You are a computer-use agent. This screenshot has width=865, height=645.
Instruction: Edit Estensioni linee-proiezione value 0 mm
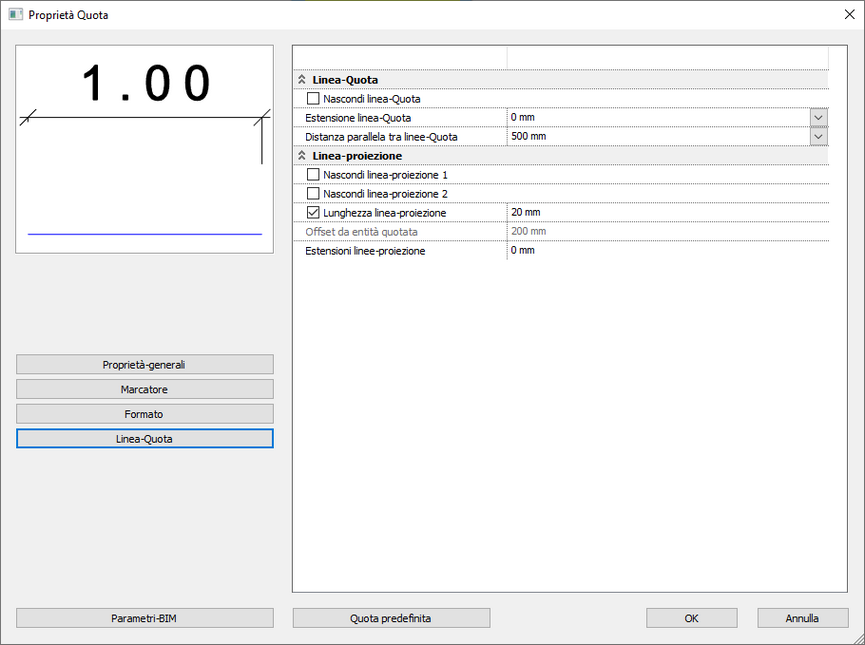click(668, 250)
